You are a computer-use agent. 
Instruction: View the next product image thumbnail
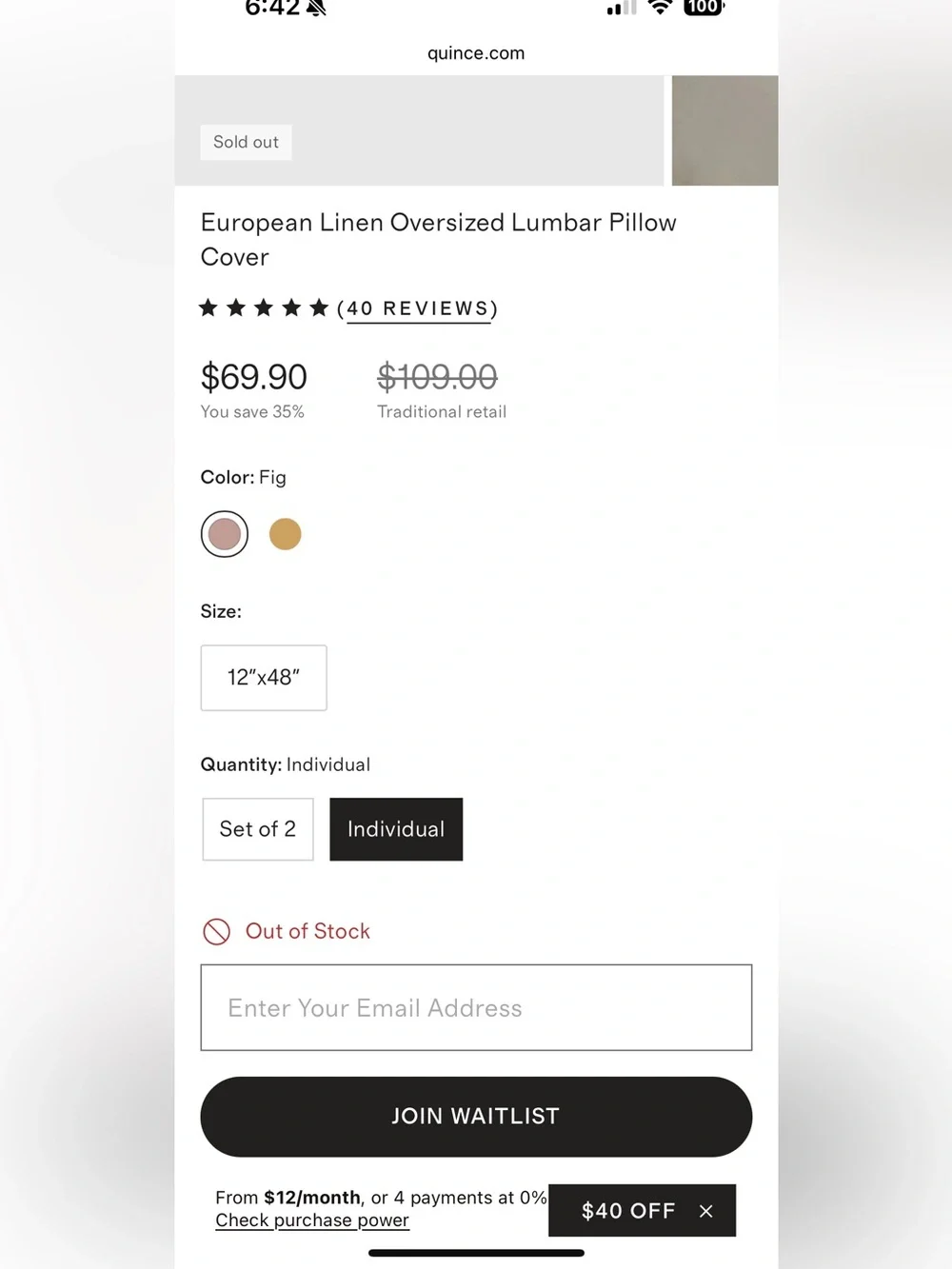tap(724, 130)
